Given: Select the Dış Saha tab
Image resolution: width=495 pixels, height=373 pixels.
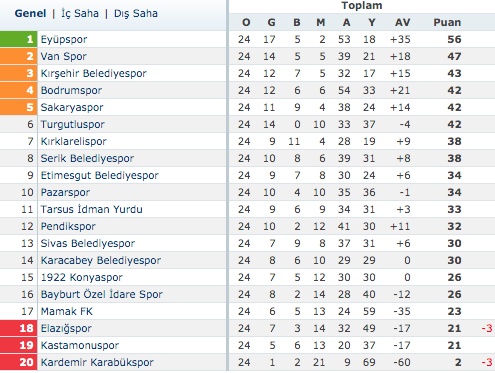Looking at the screenshot, I should [x=136, y=13].
